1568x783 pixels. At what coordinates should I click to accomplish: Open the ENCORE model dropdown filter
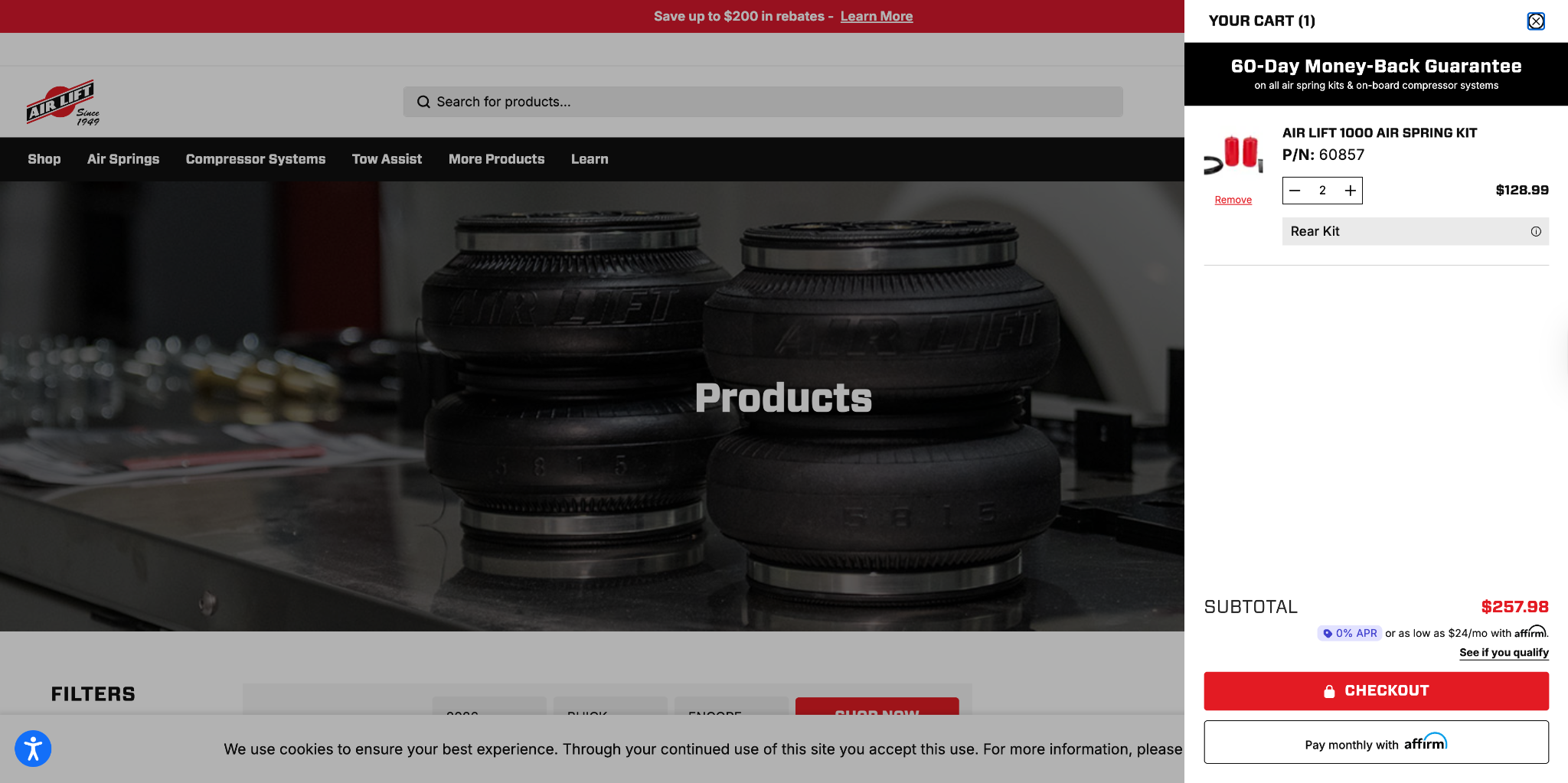(x=730, y=713)
